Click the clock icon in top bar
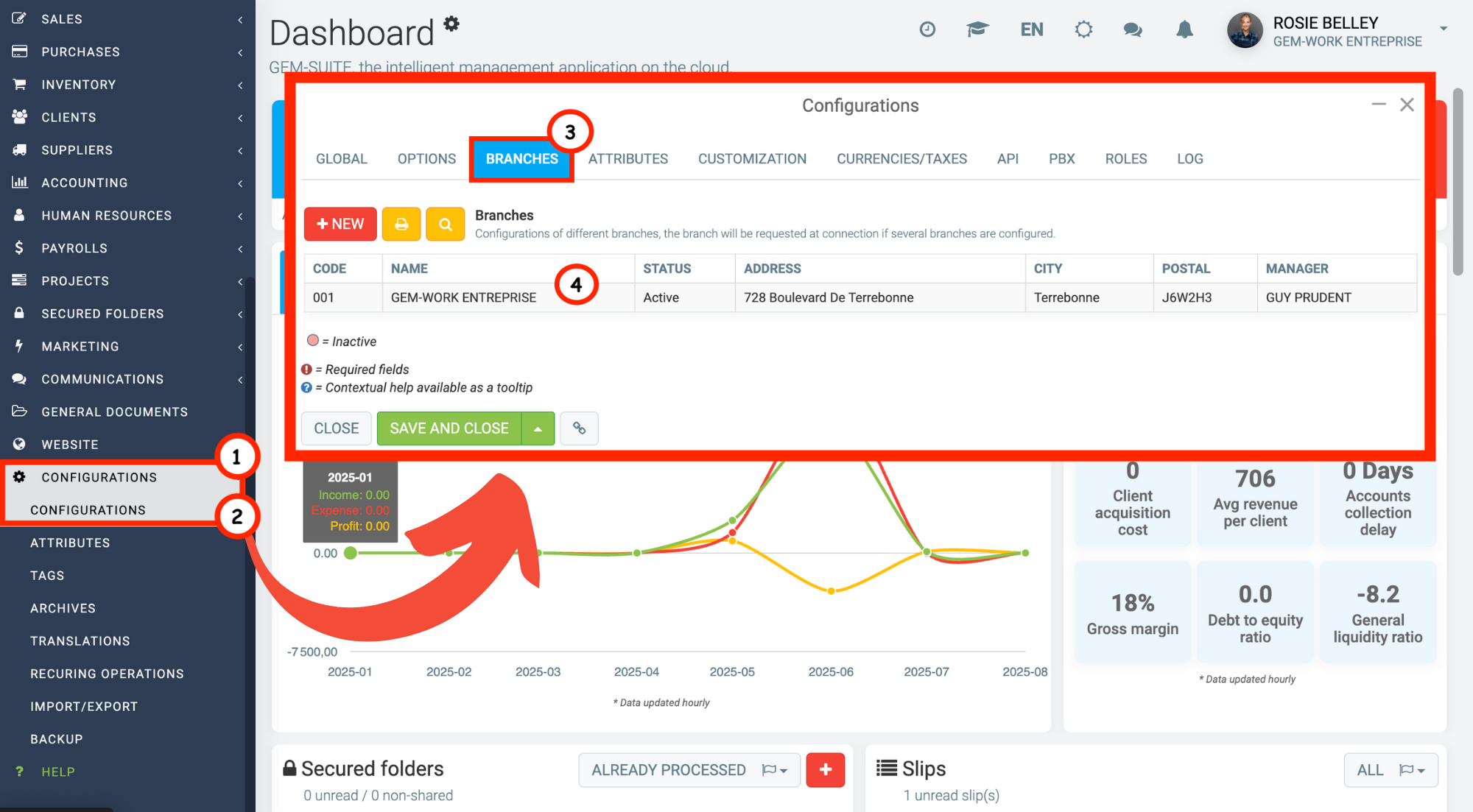The width and height of the screenshot is (1473, 812). [927, 29]
